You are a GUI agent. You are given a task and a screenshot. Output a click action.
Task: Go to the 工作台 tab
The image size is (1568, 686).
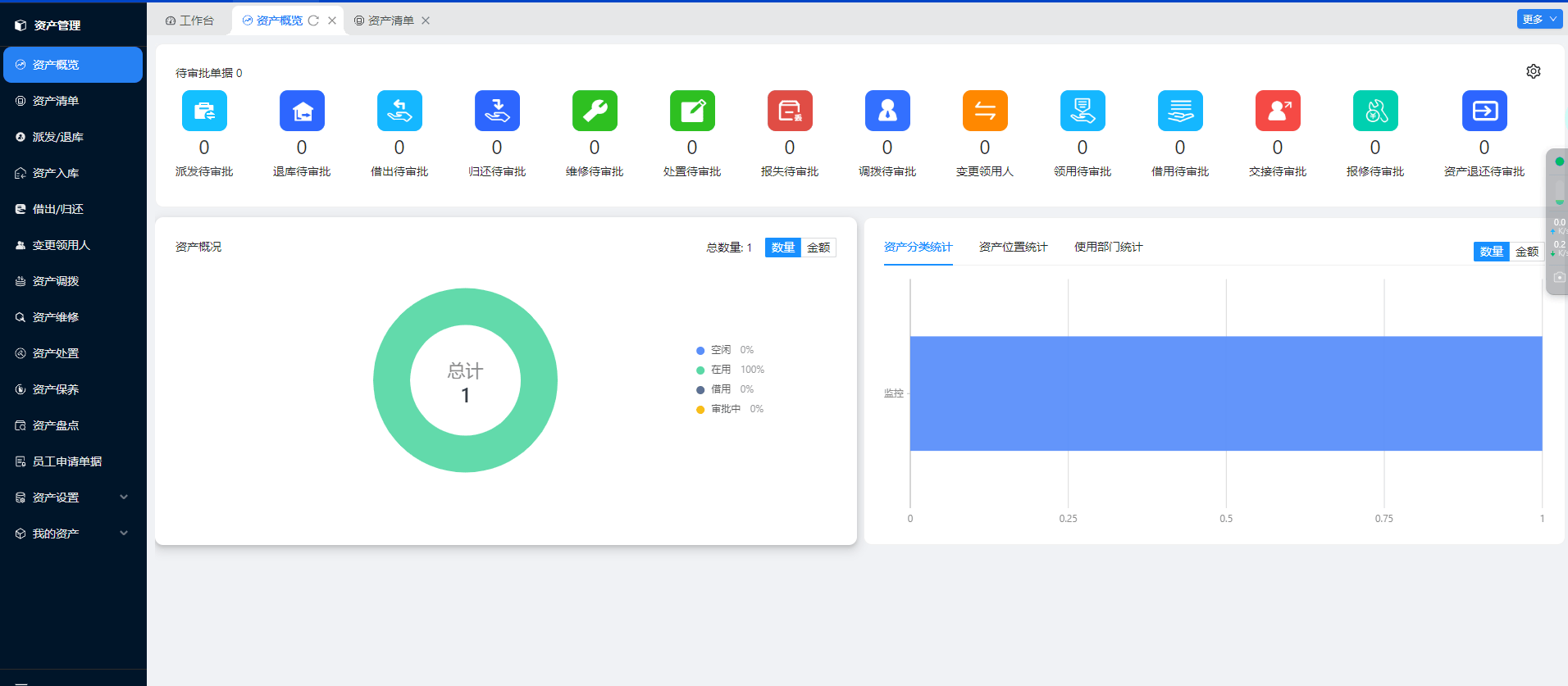tap(190, 20)
